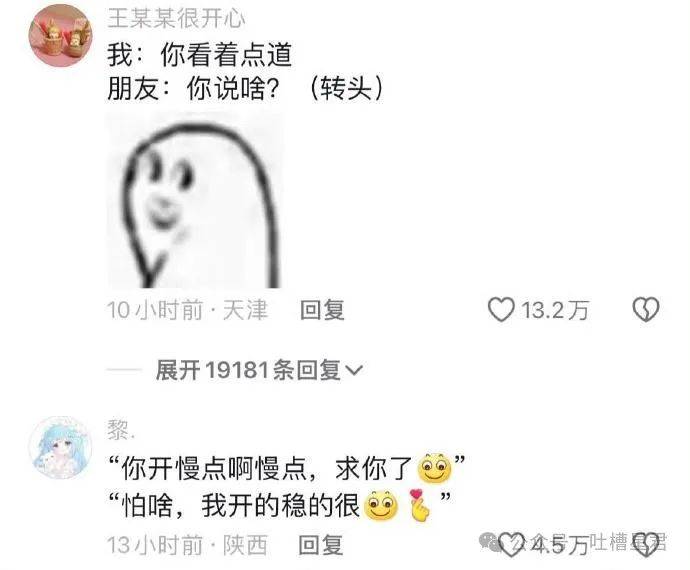Select comment text 我：你看着点道
Screen dimensions: 690x570
(200, 55)
